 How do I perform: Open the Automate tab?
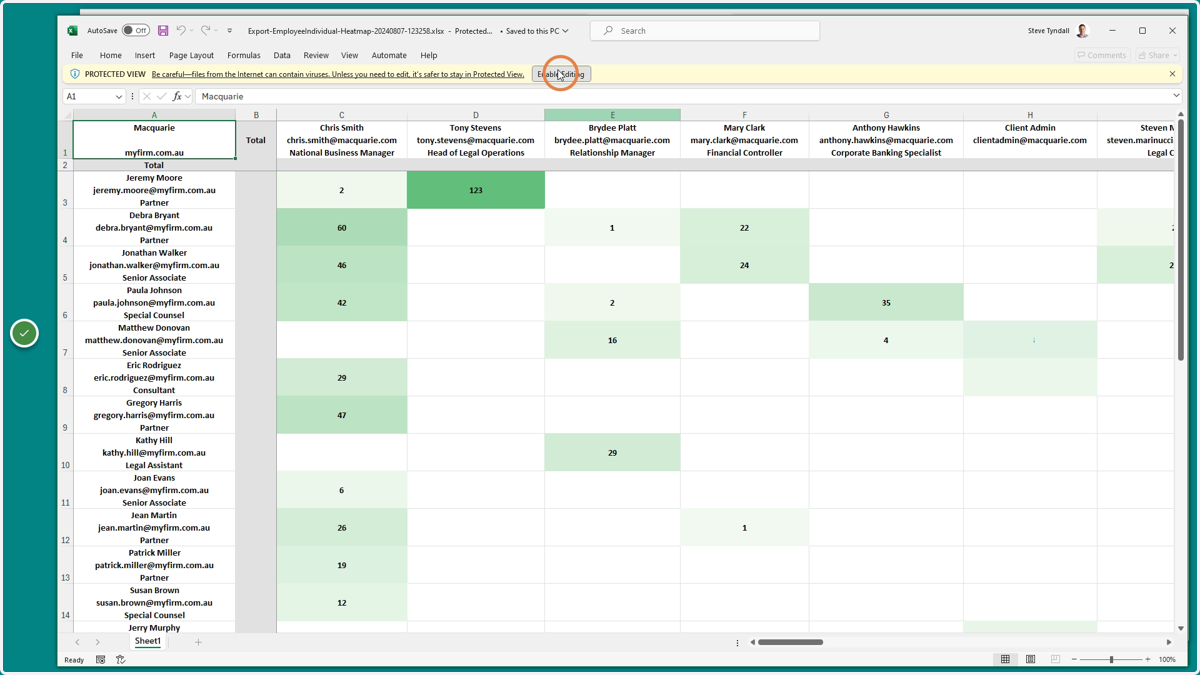389,55
